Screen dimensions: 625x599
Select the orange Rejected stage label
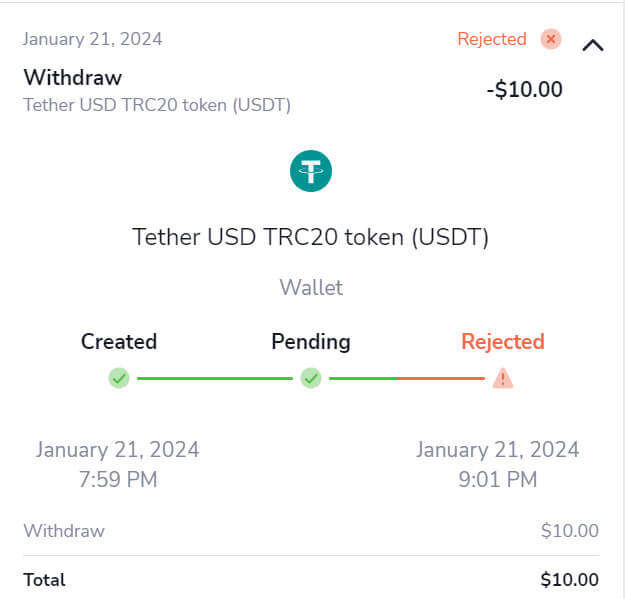503,342
